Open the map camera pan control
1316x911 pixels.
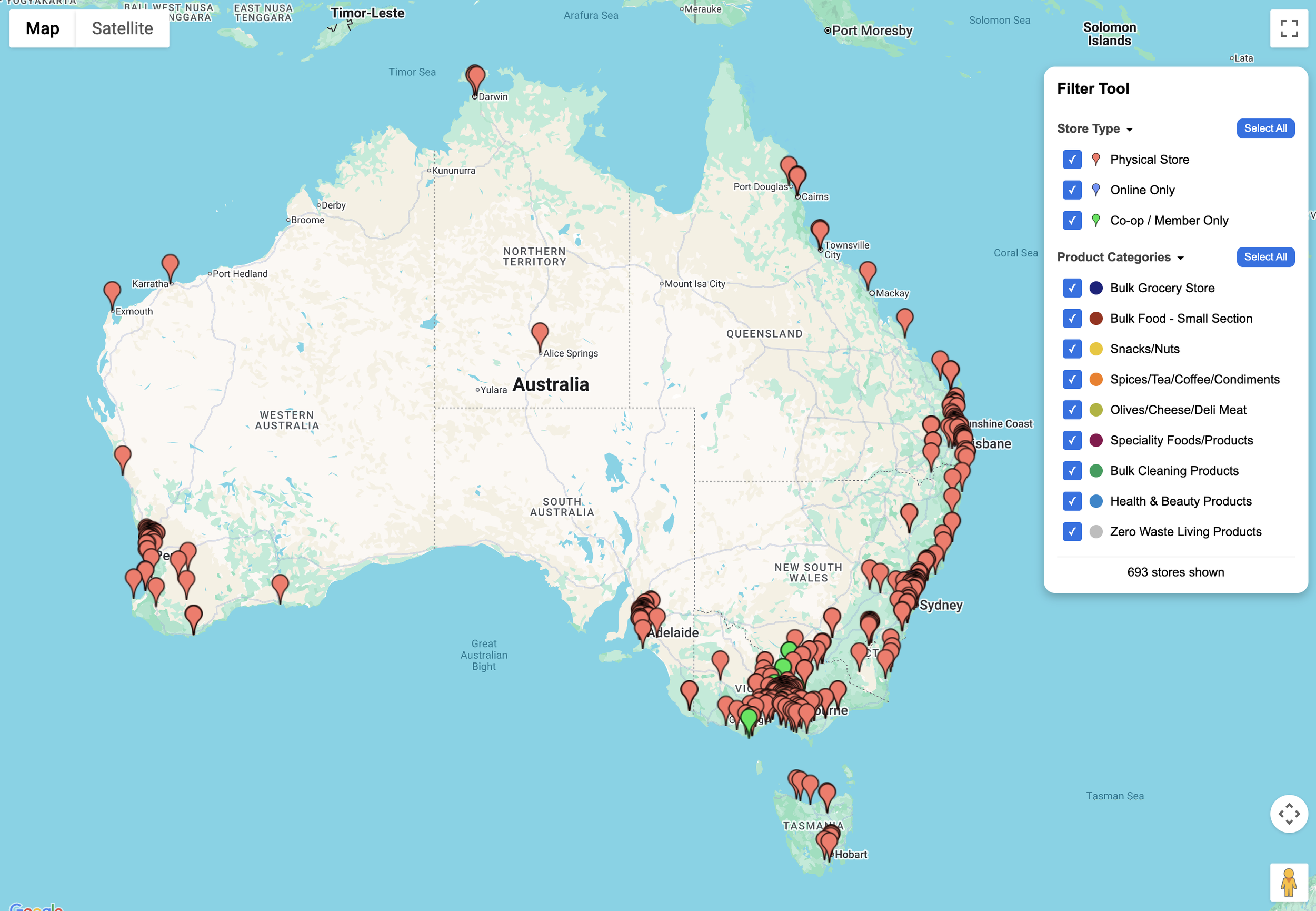1289,814
